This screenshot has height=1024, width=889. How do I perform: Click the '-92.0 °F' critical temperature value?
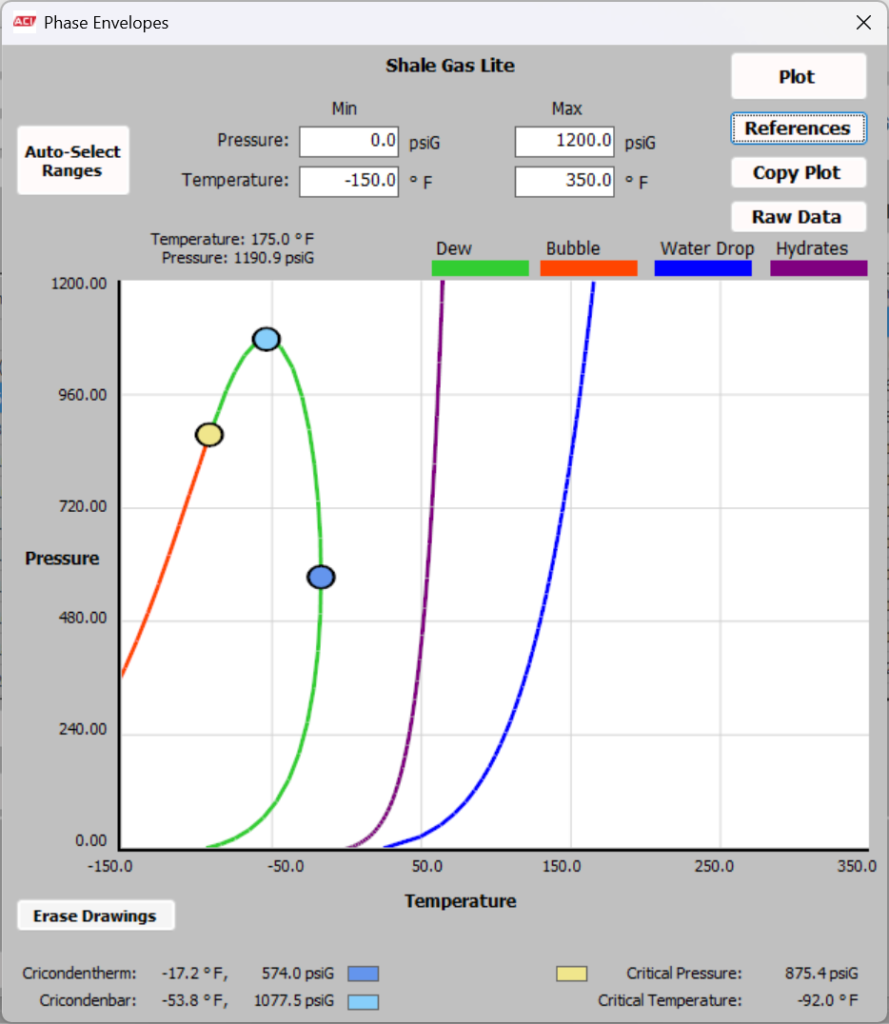tap(828, 1000)
